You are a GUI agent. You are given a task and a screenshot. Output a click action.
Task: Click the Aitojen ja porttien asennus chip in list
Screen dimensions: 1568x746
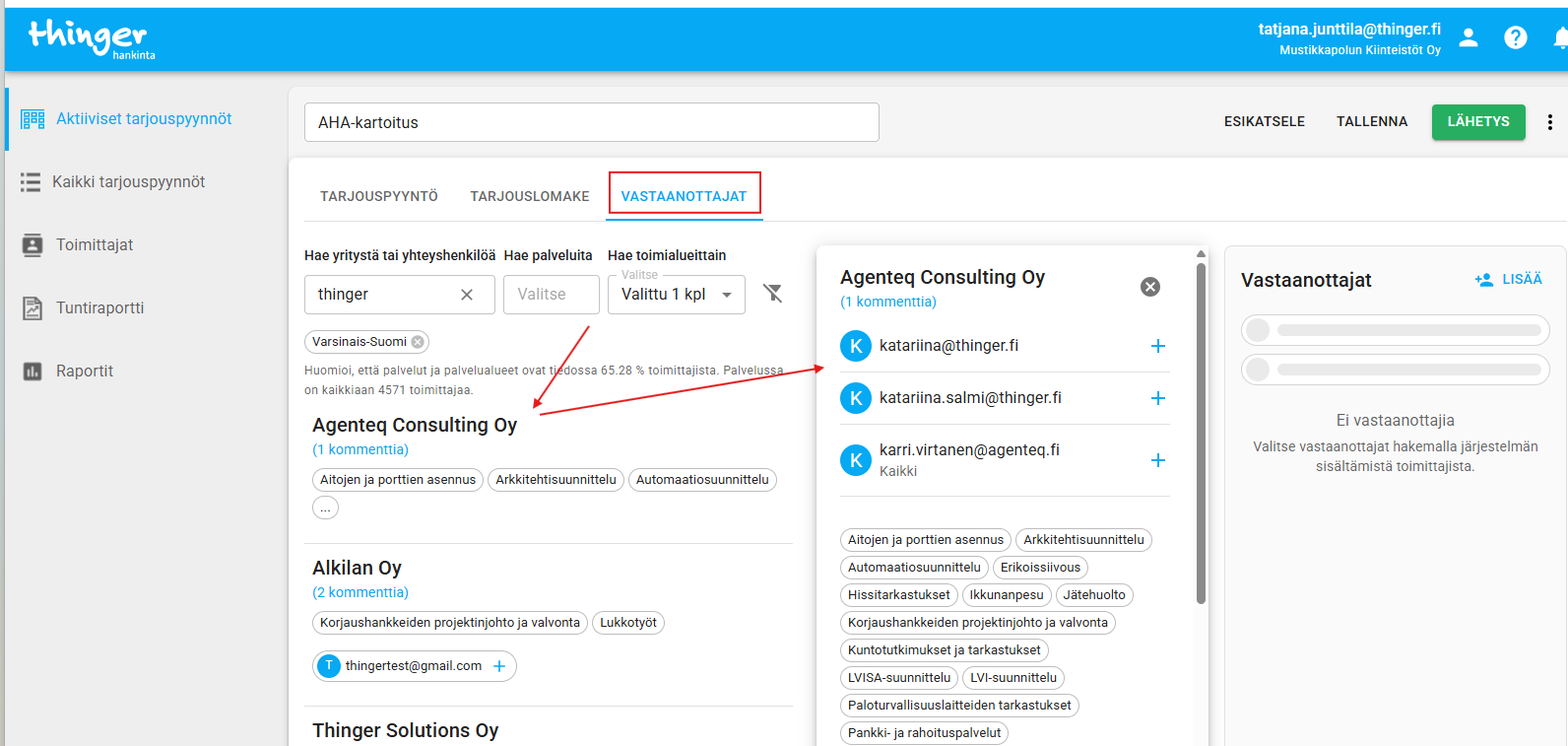398,480
